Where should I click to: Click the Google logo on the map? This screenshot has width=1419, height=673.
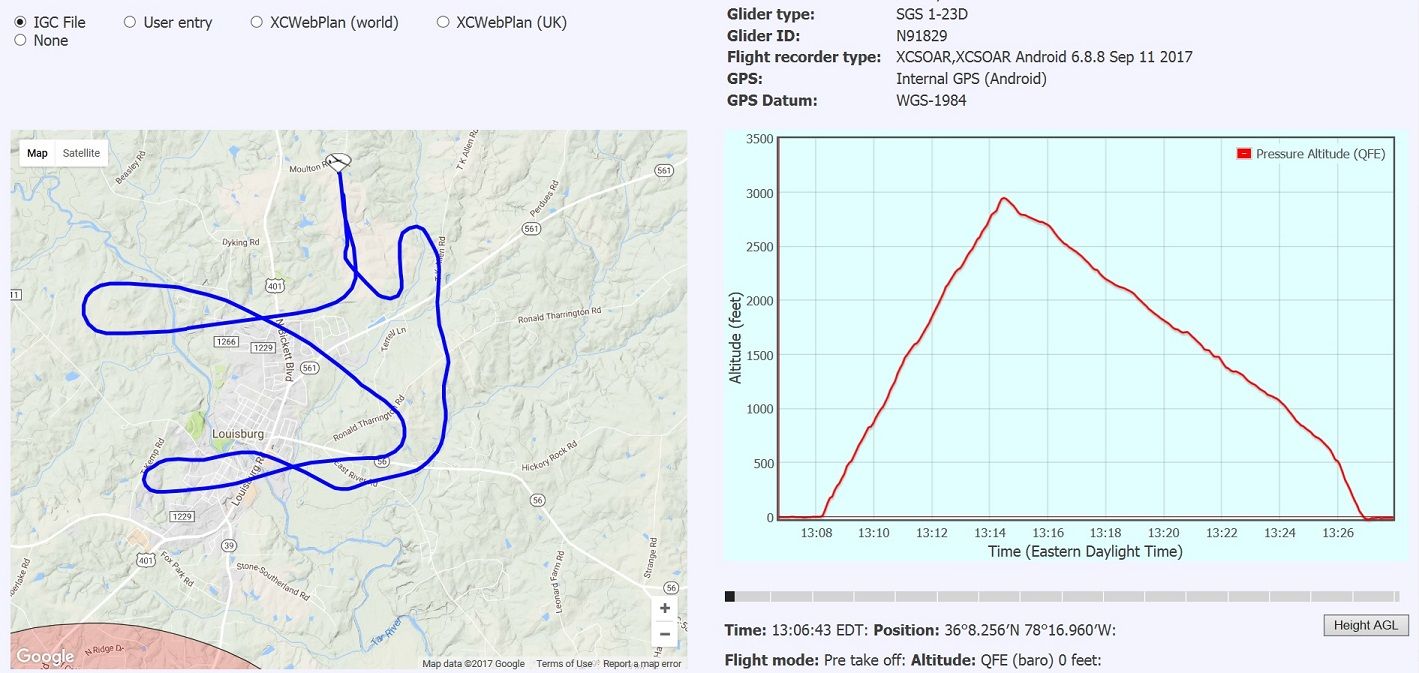pos(45,657)
